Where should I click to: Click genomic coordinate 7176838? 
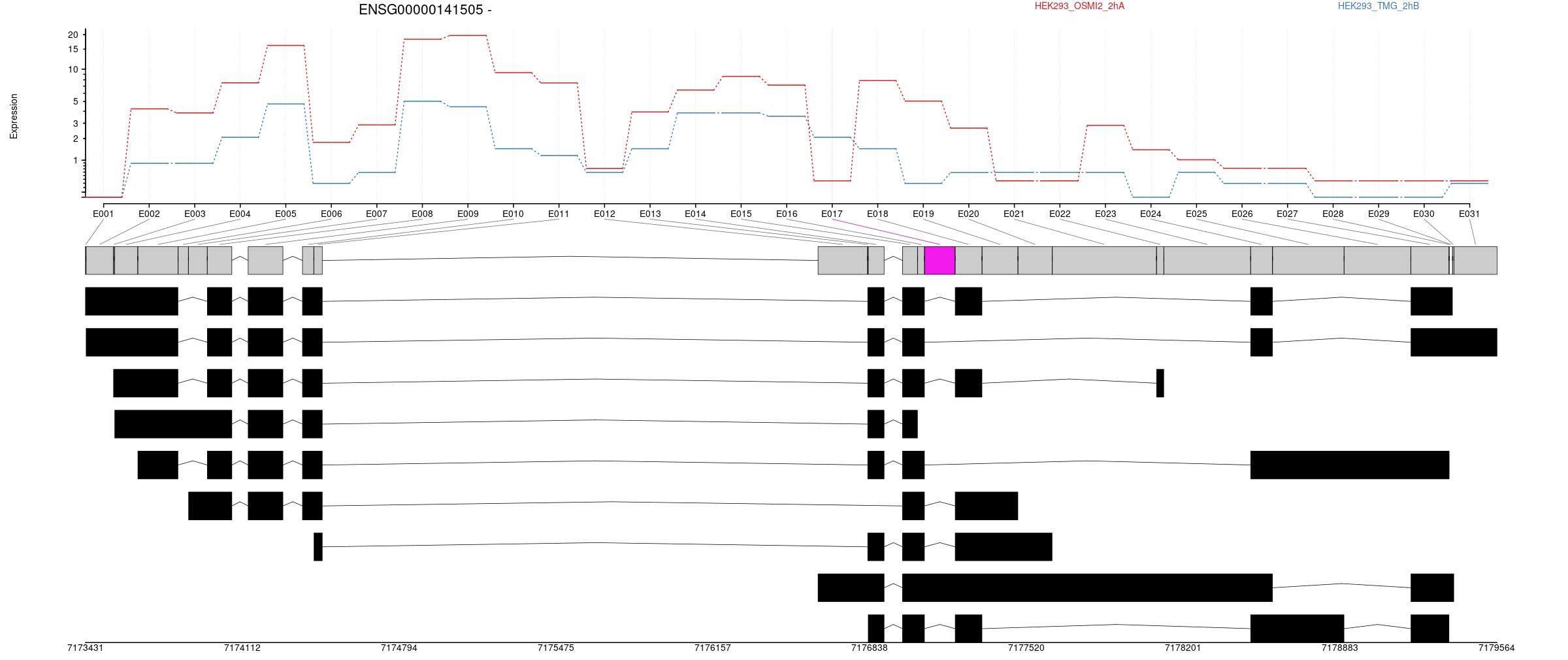[869, 648]
